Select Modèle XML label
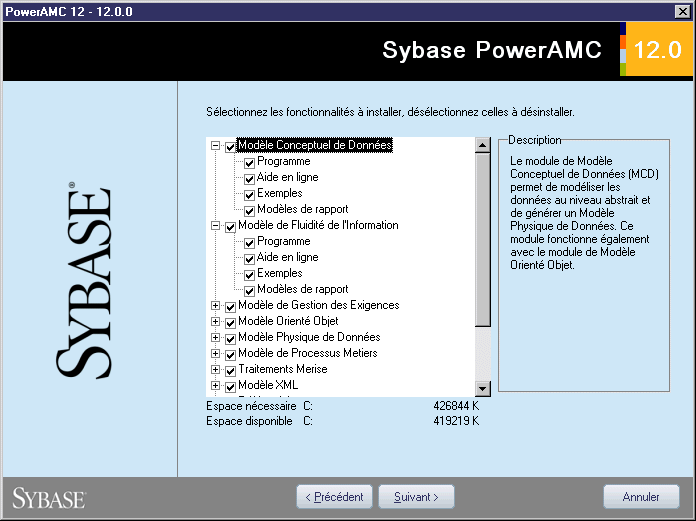This screenshot has height=521, width=696. coord(268,385)
